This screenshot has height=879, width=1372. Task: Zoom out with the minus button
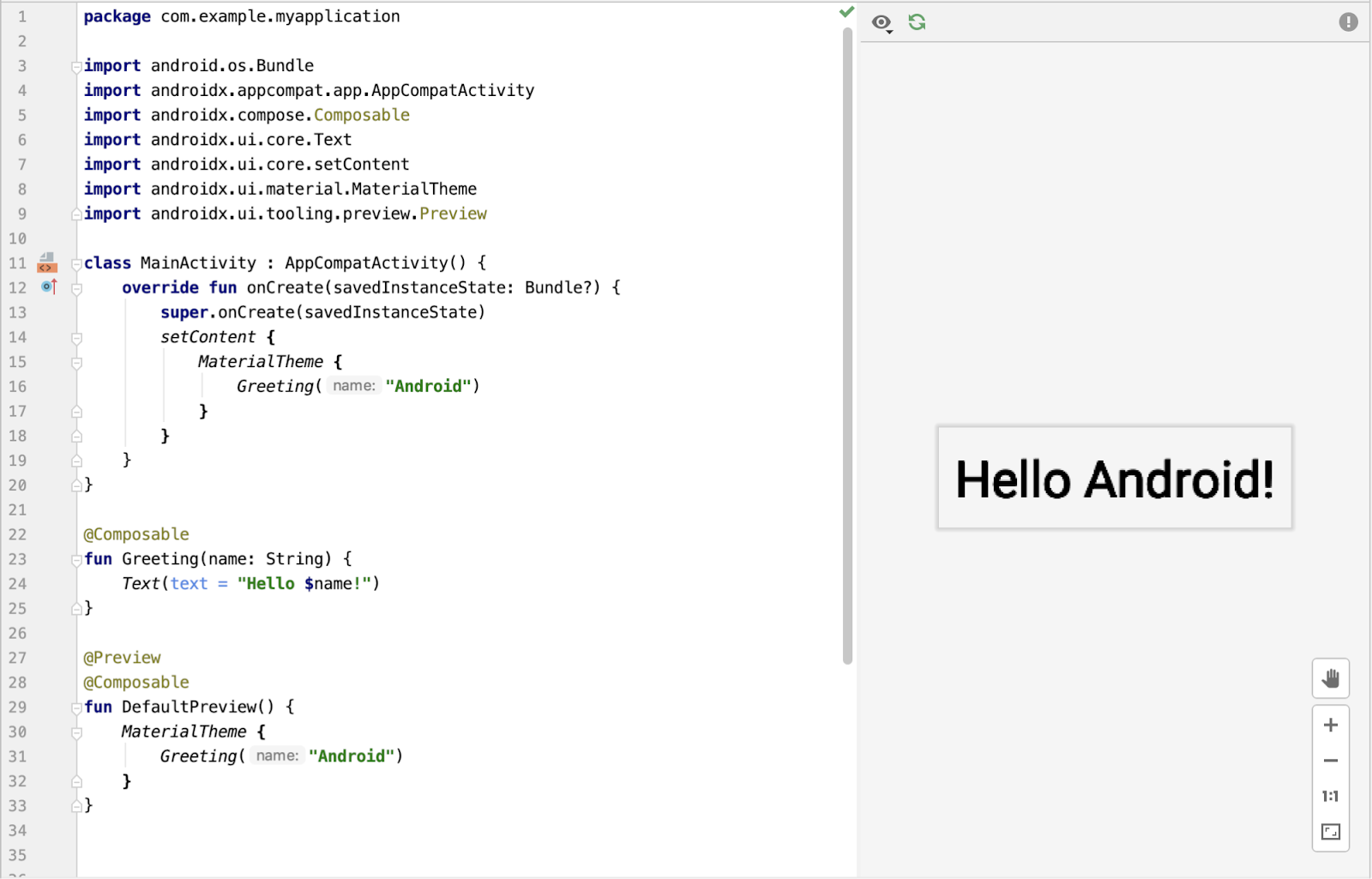[x=1330, y=761]
